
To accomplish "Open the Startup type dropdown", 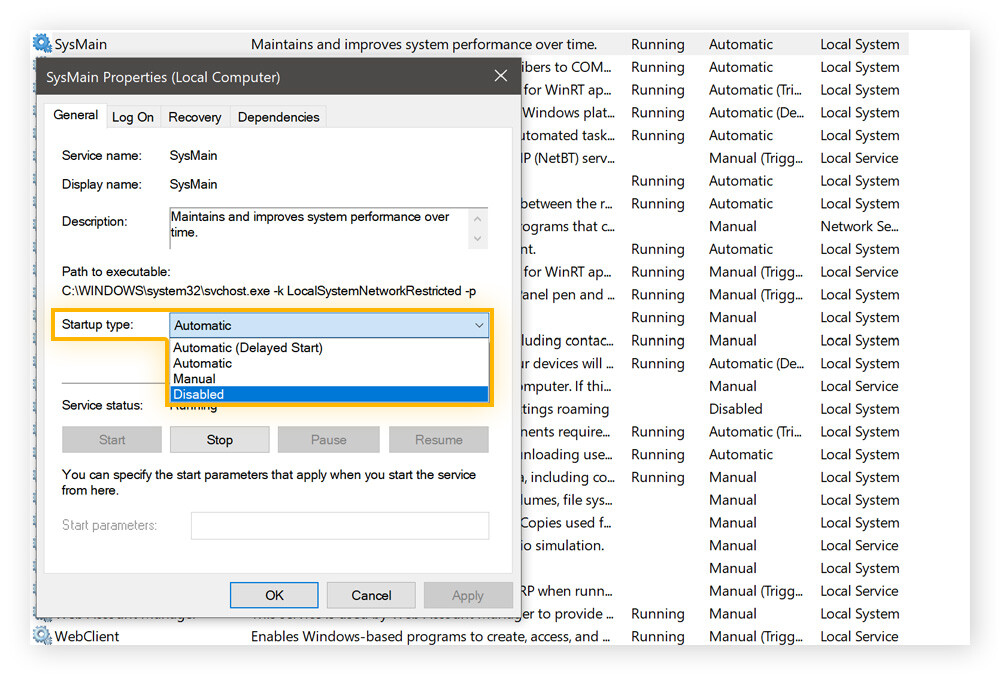I will click(477, 325).
